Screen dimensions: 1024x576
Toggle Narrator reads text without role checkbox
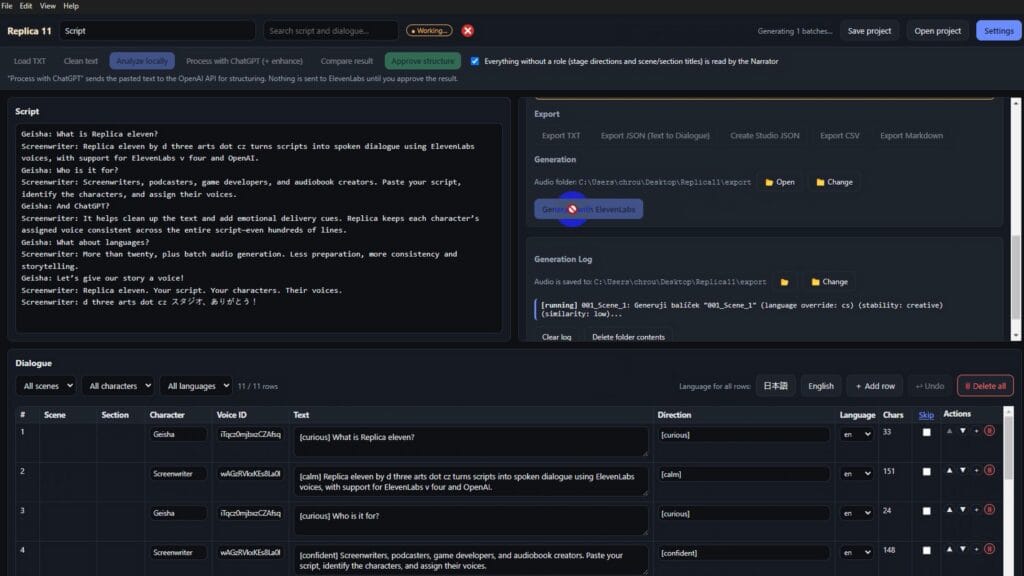pos(475,61)
